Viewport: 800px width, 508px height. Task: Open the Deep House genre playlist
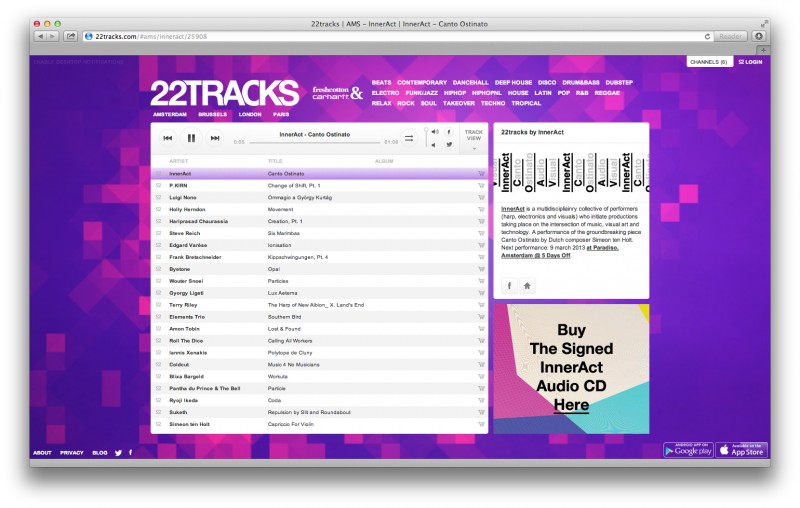pos(513,83)
